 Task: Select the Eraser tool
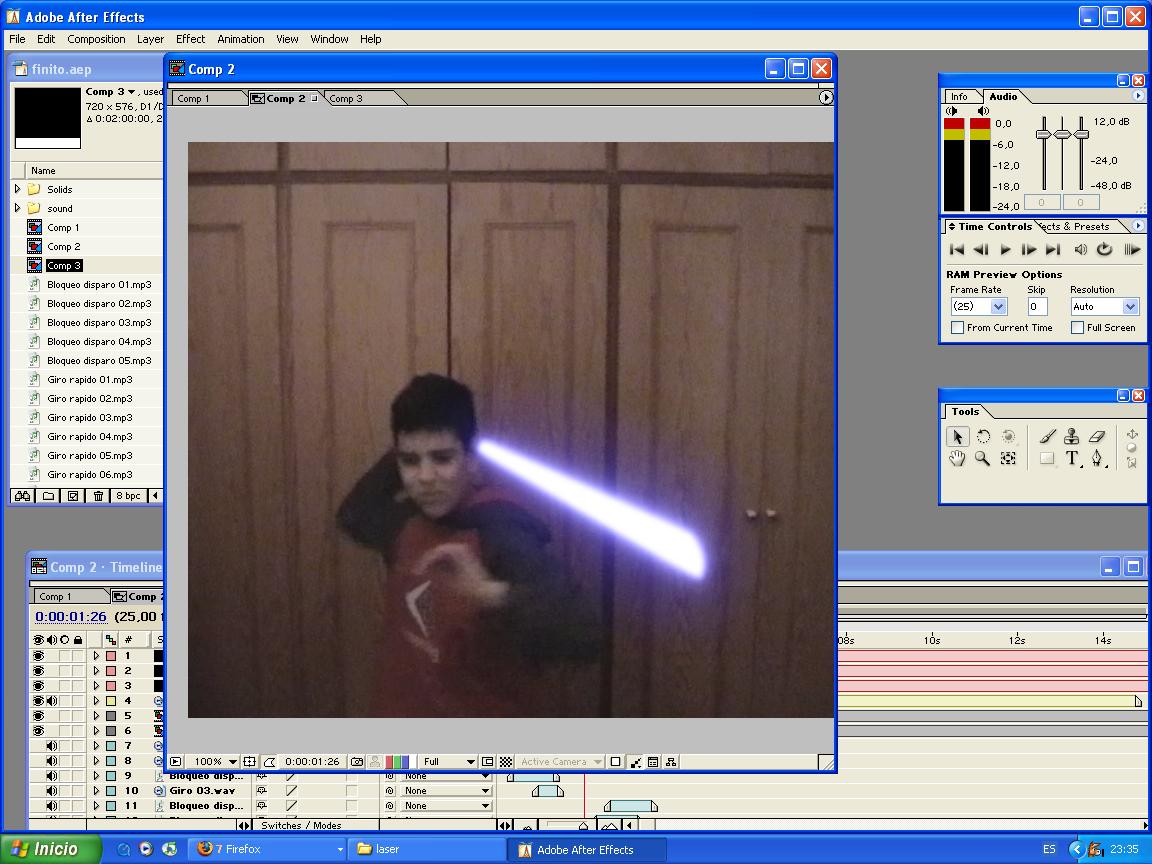pos(1097,437)
